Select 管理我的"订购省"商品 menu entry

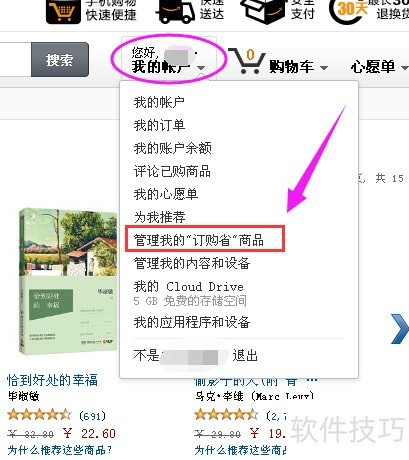[199, 240]
